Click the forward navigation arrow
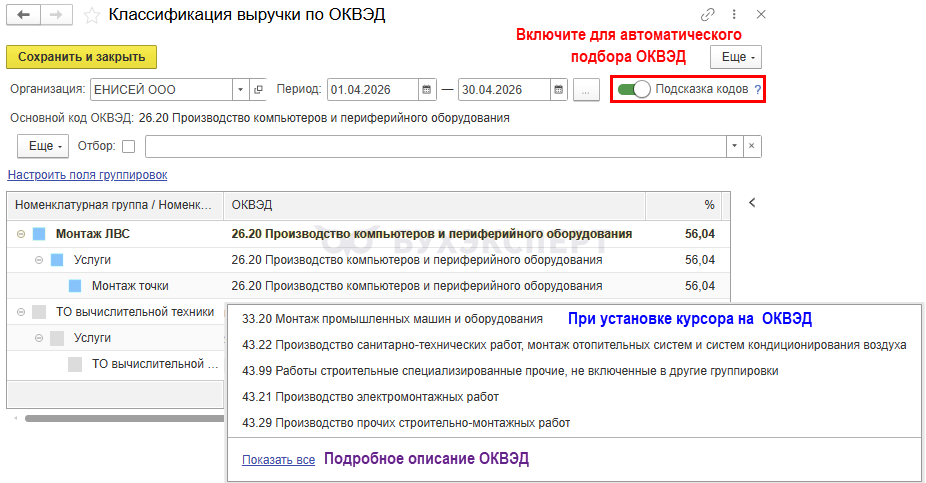This screenshot has width=926, height=483. (x=55, y=15)
